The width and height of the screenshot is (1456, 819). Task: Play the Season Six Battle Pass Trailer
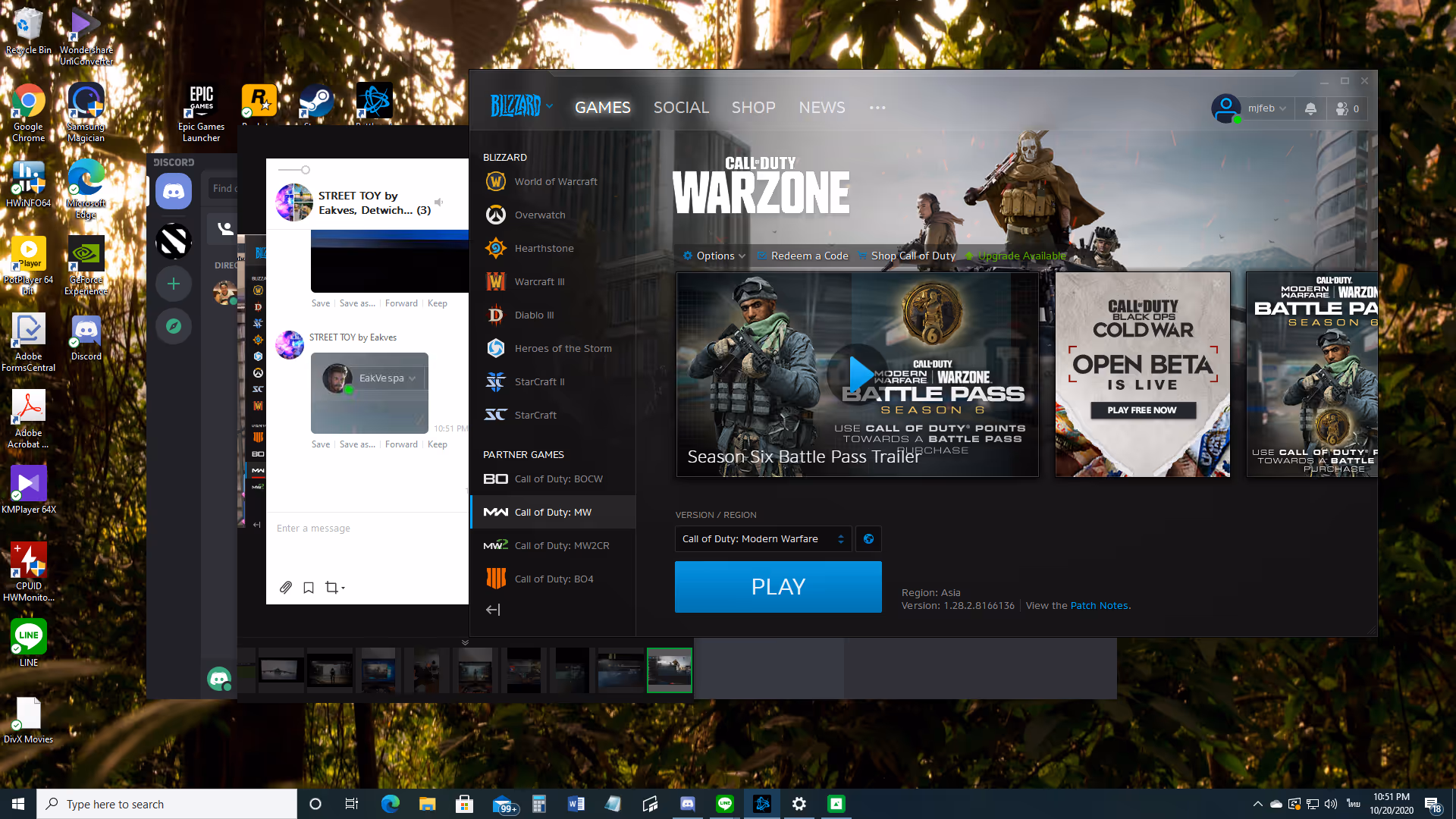858,374
